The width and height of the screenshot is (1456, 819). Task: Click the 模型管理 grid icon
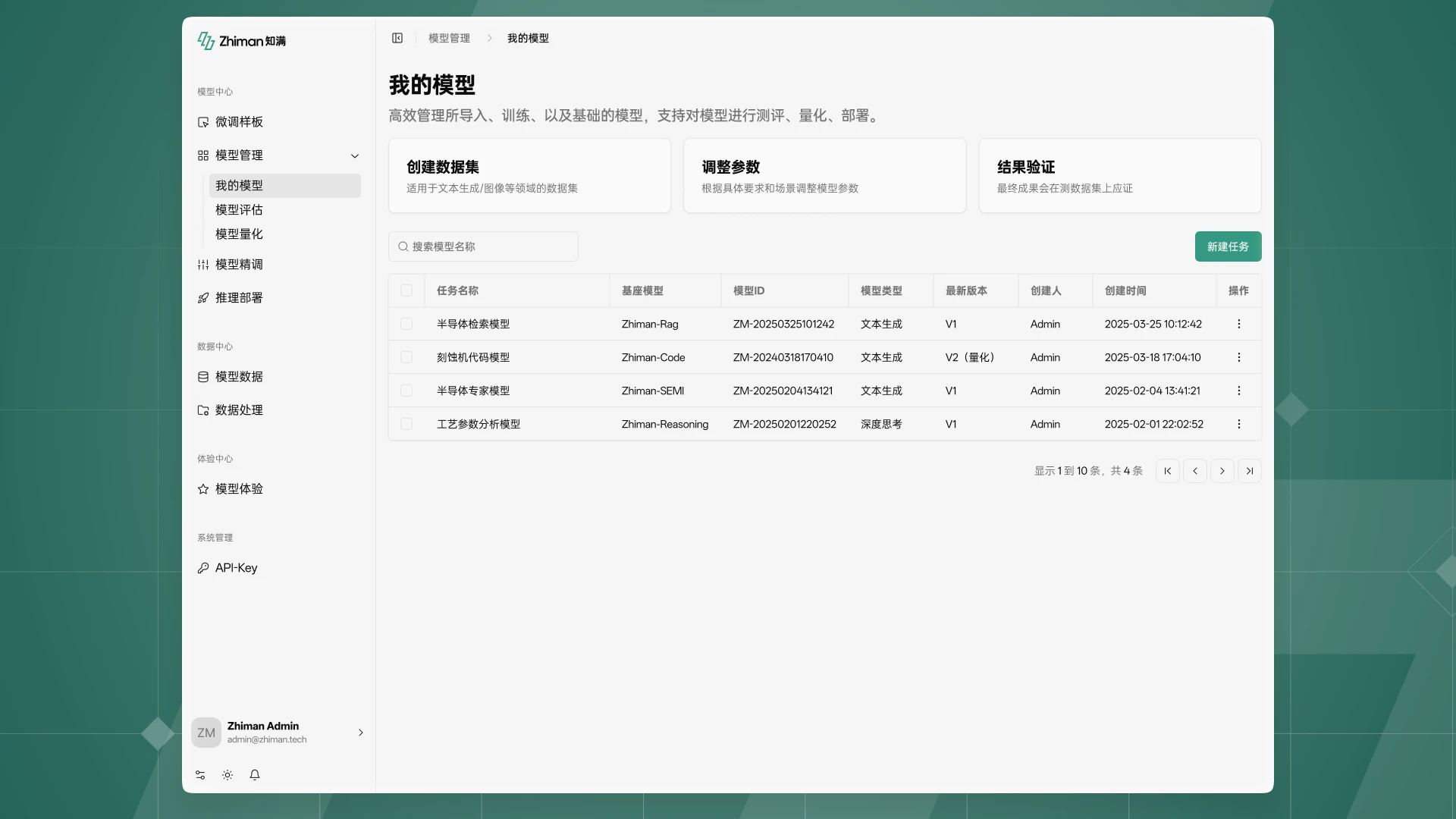click(203, 155)
